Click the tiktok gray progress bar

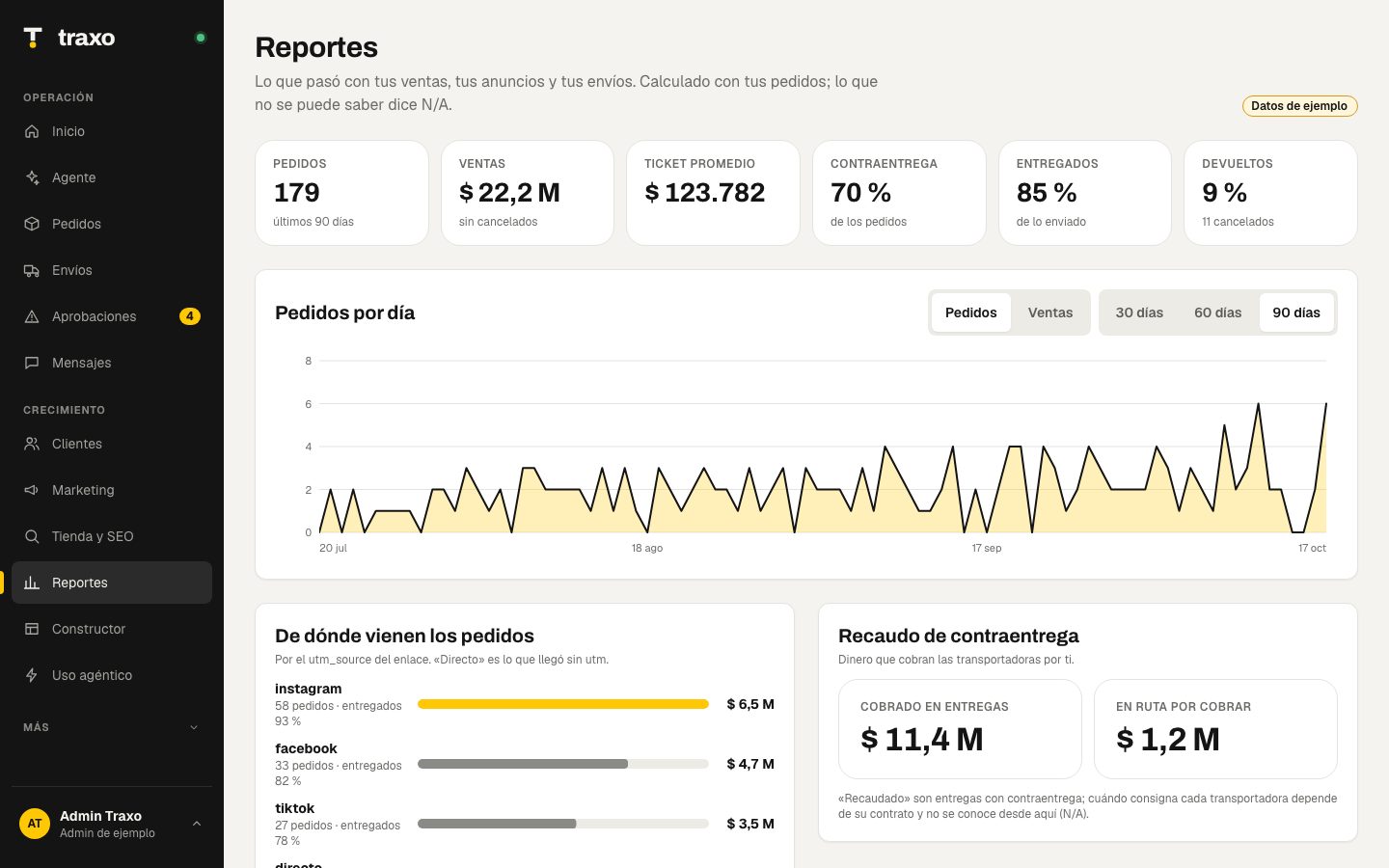pos(497,824)
